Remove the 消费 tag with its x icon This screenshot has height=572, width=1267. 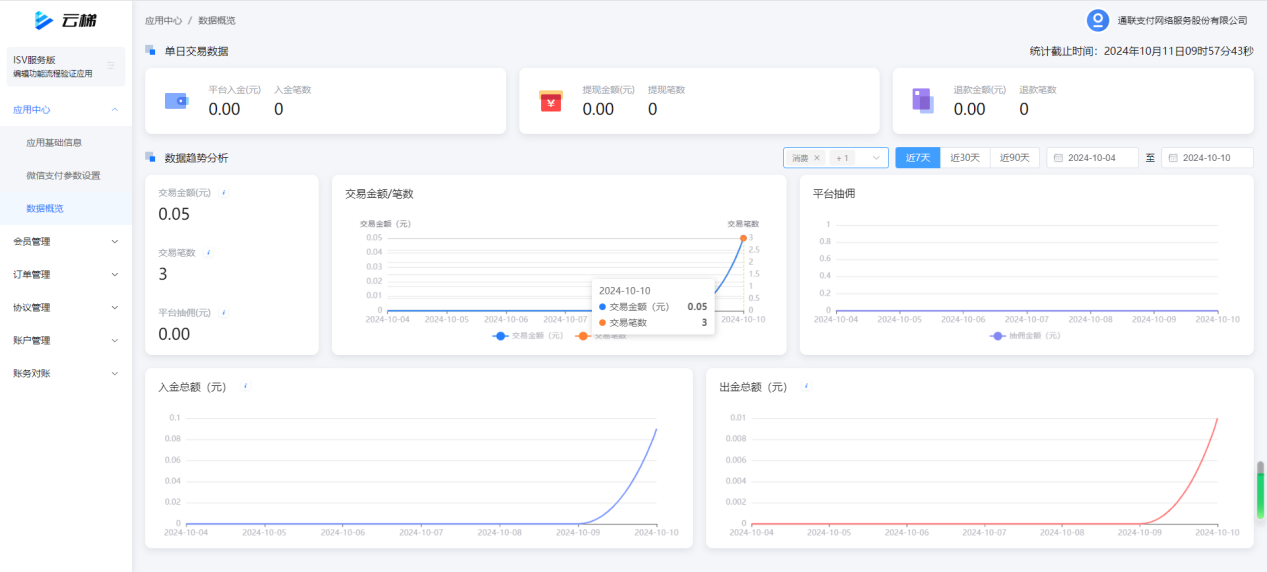(x=816, y=158)
